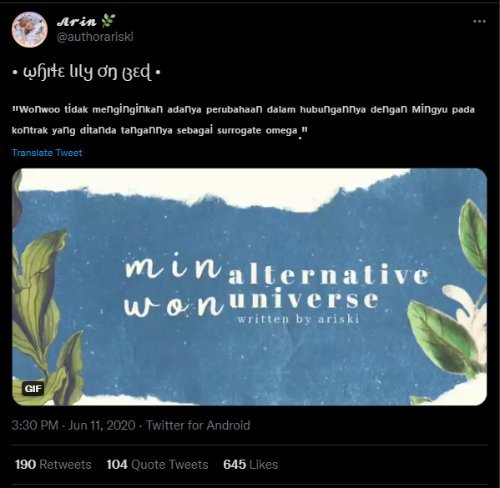Viewport: 500px width, 488px height.
Task: Click the Translate Tweet link
Action: click(47, 153)
